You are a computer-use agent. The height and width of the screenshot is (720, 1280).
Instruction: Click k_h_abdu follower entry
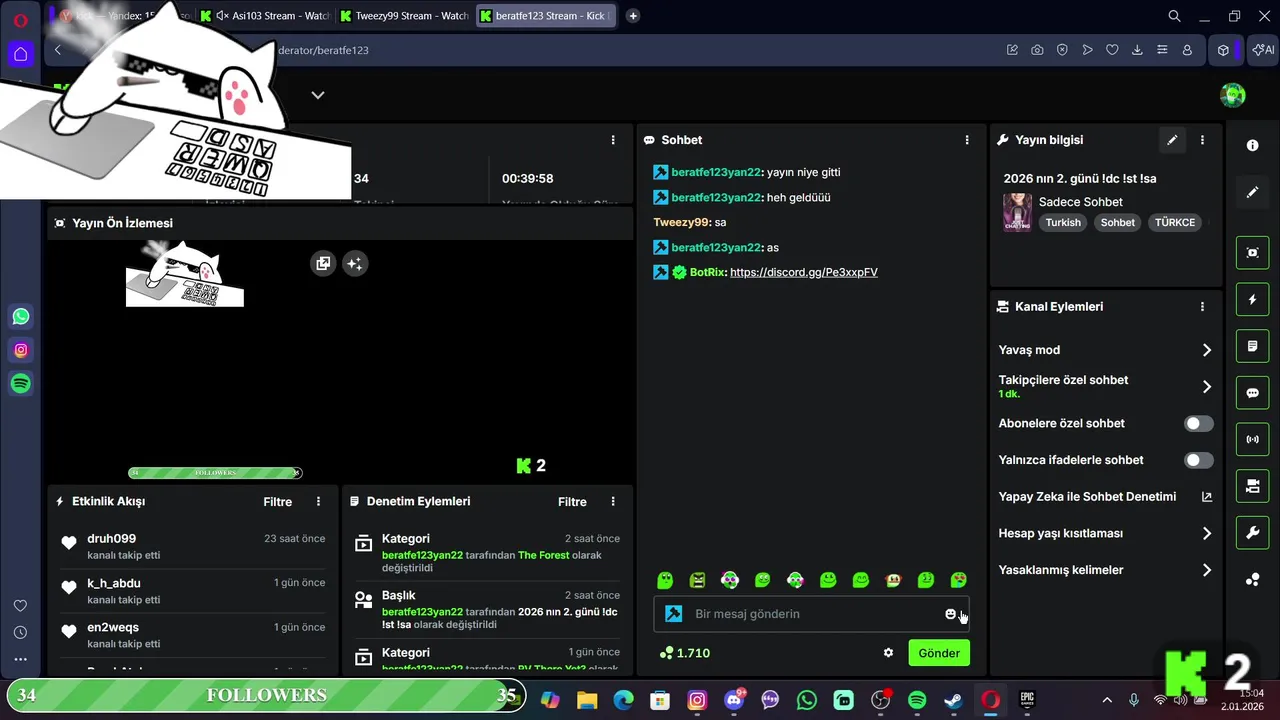192,591
